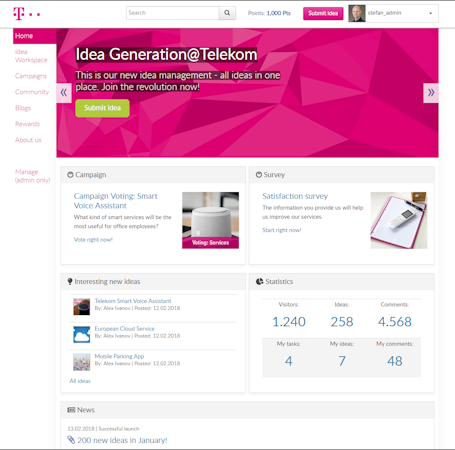Click the Telekom T logo

tap(27, 14)
